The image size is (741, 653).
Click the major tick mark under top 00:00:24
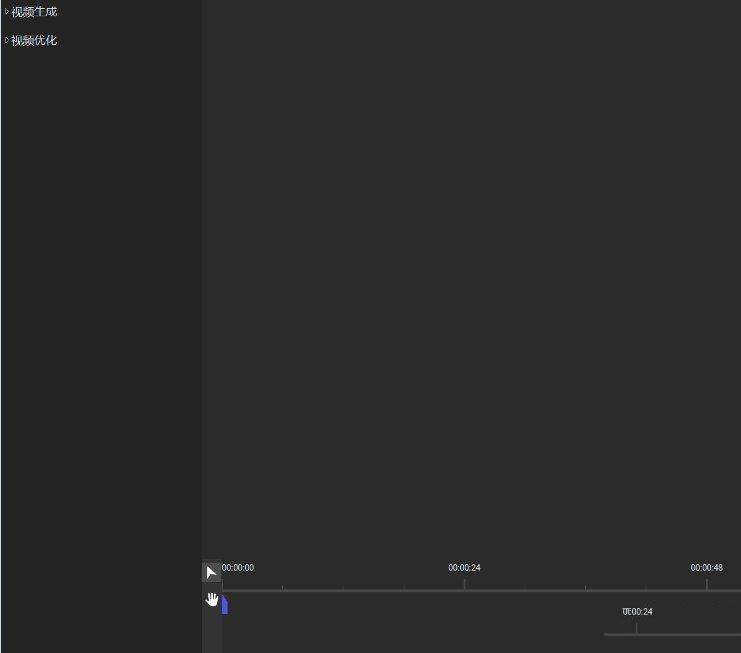[x=464, y=583]
